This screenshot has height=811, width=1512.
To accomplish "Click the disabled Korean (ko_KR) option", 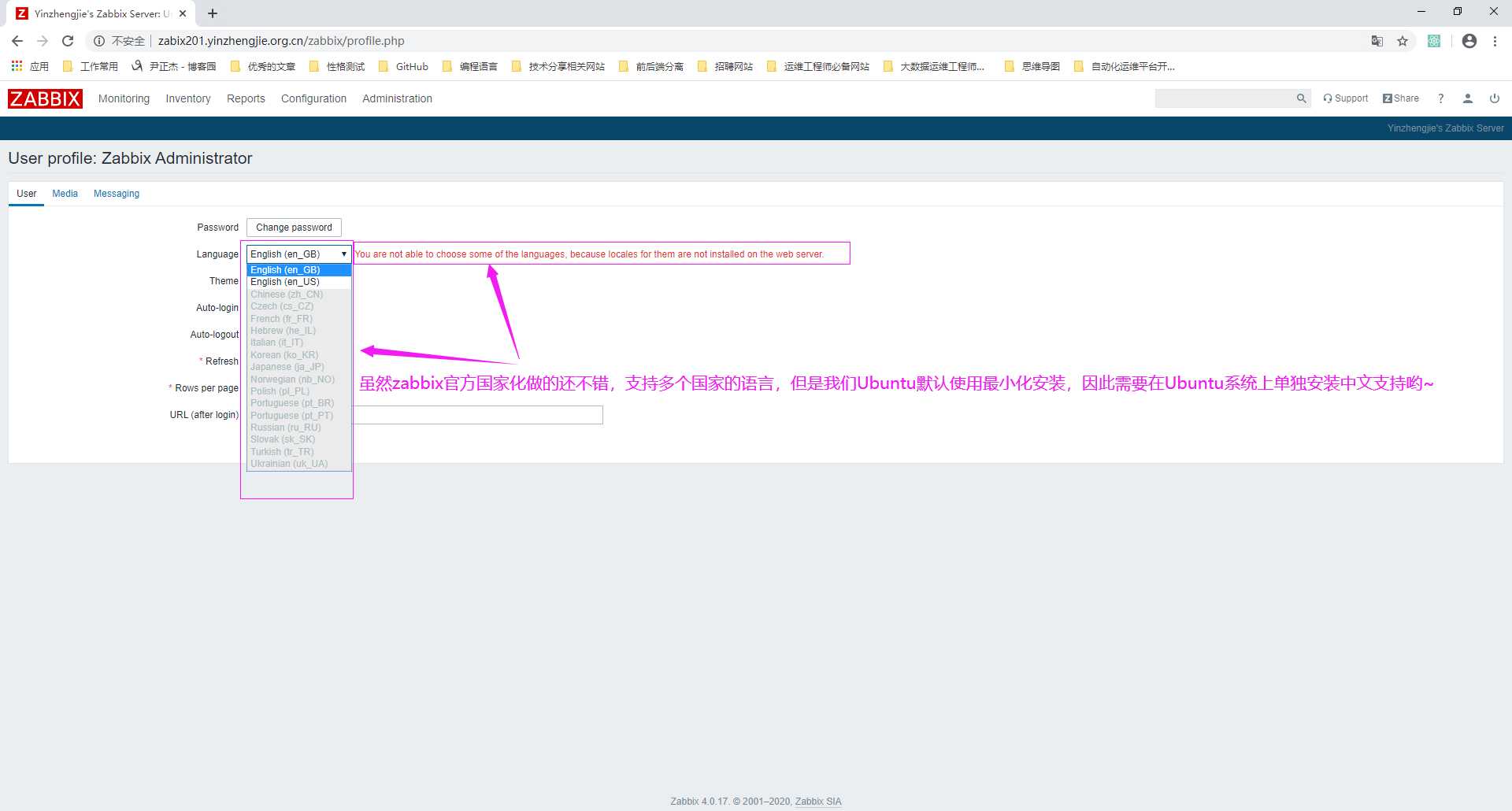I will coord(298,355).
